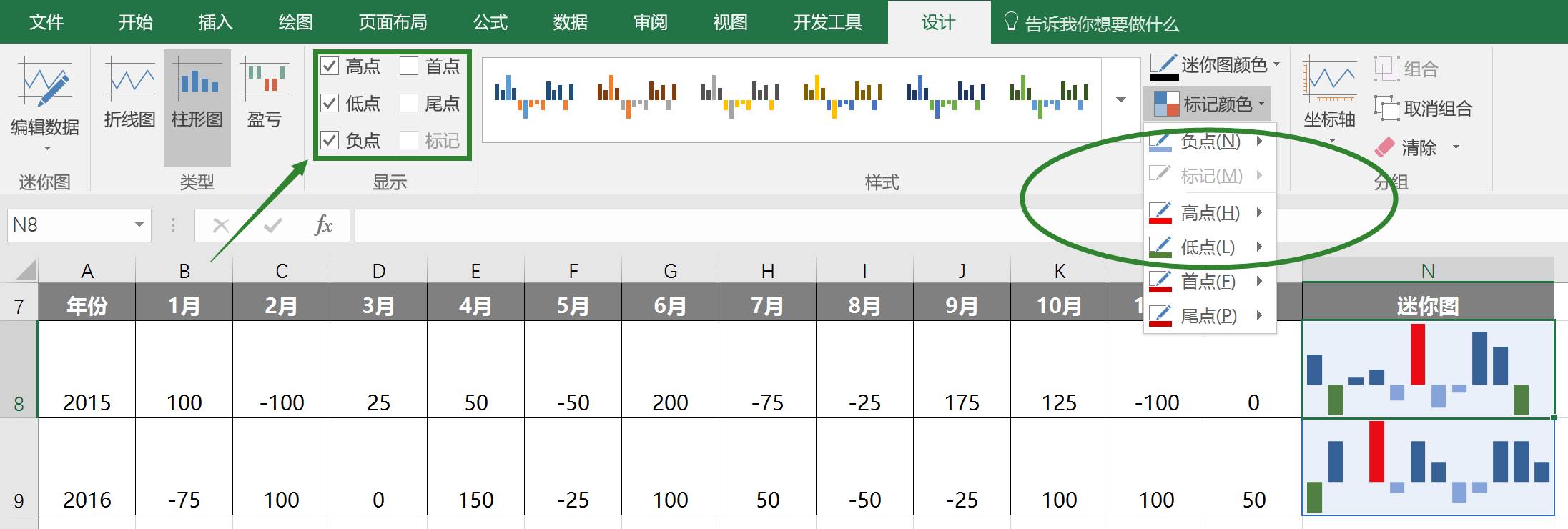Image resolution: width=1568 pixels, height=529 pixels.
Task: Select column N header
Action: click(1428, 271)
